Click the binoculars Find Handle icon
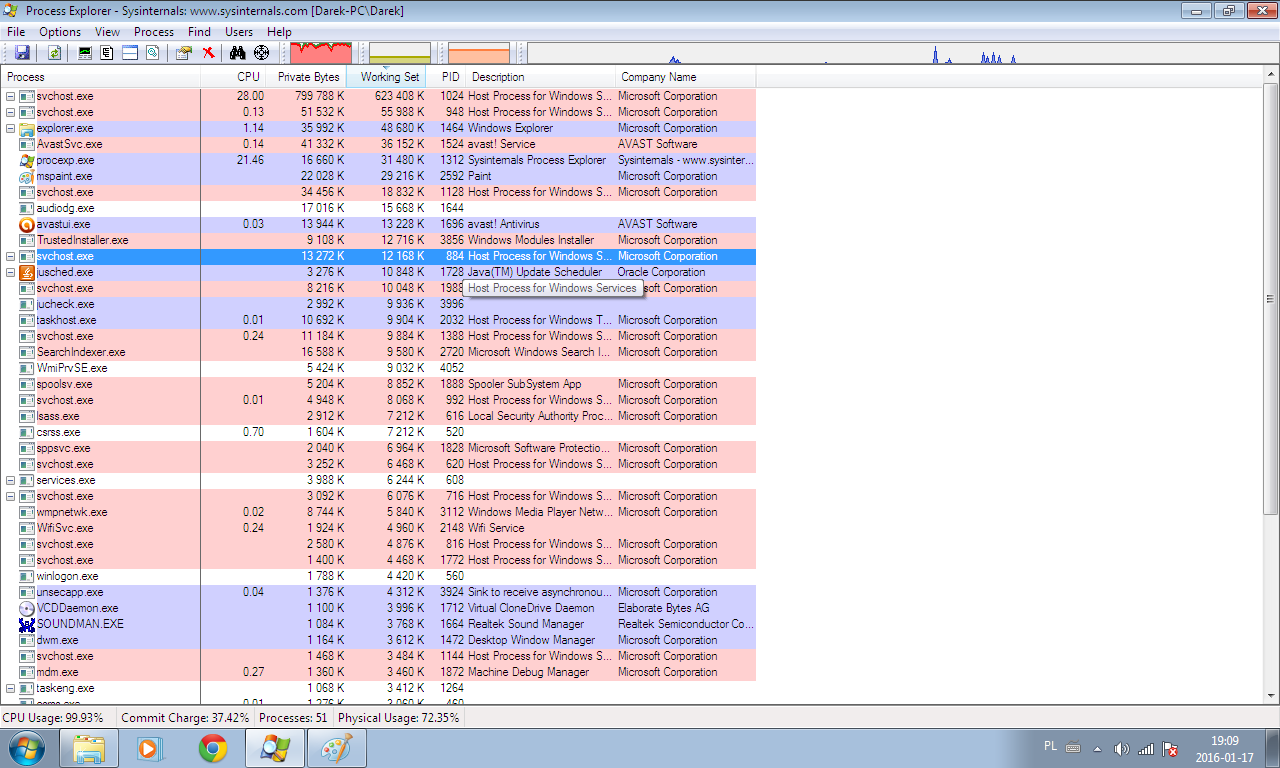The image size is (1280, 768). pos(239,52)
